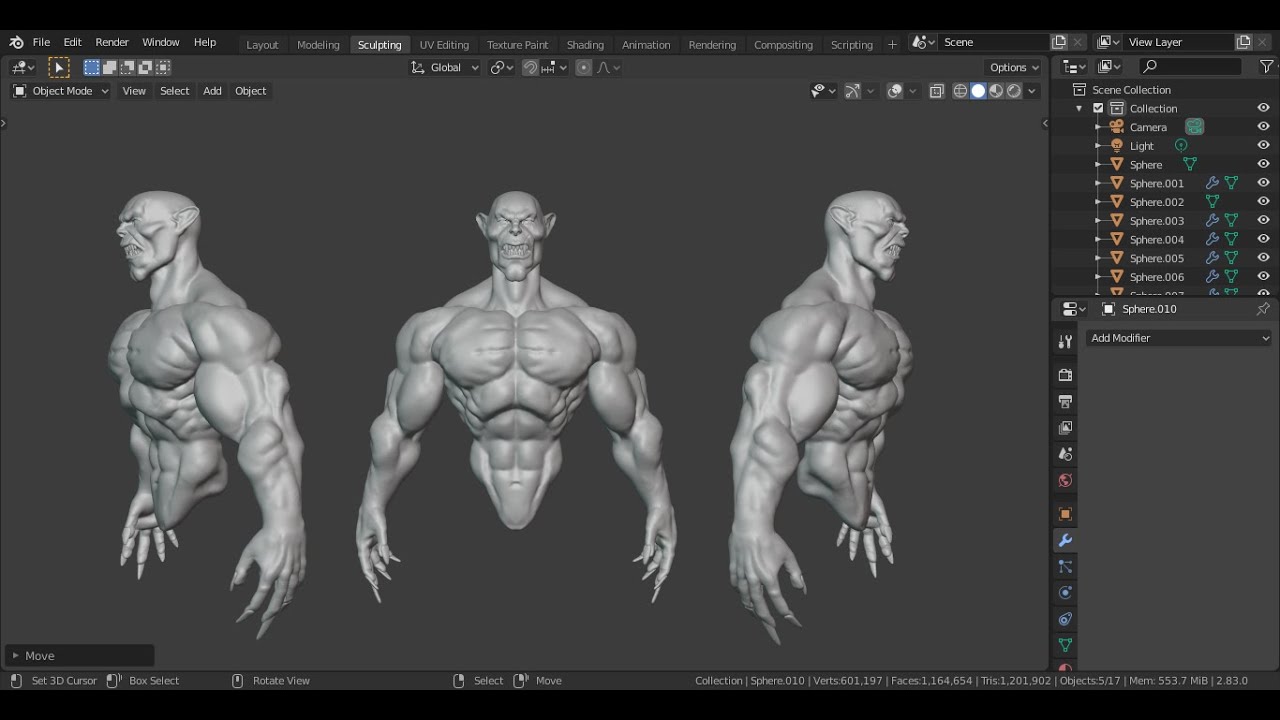Hide the Camera object via eye icon
The height and width of the screenshot is (720, 1280).
click(1263, 127)
